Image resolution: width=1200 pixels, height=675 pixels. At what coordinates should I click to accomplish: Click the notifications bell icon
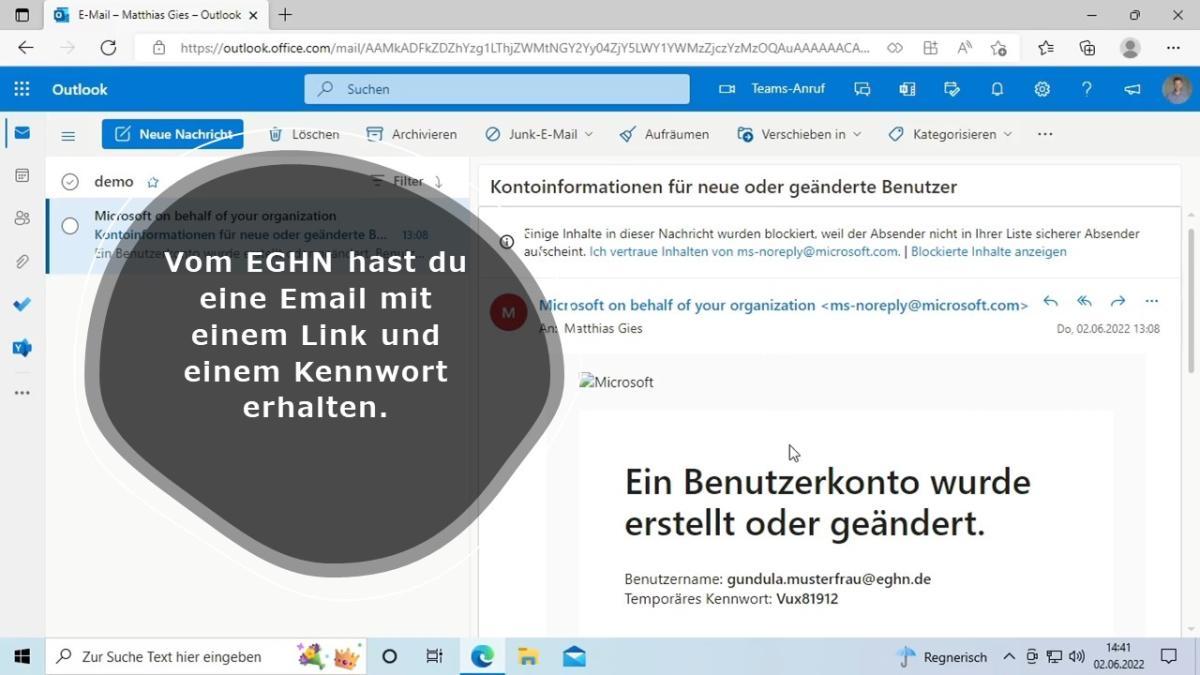(x=997, y=89)
